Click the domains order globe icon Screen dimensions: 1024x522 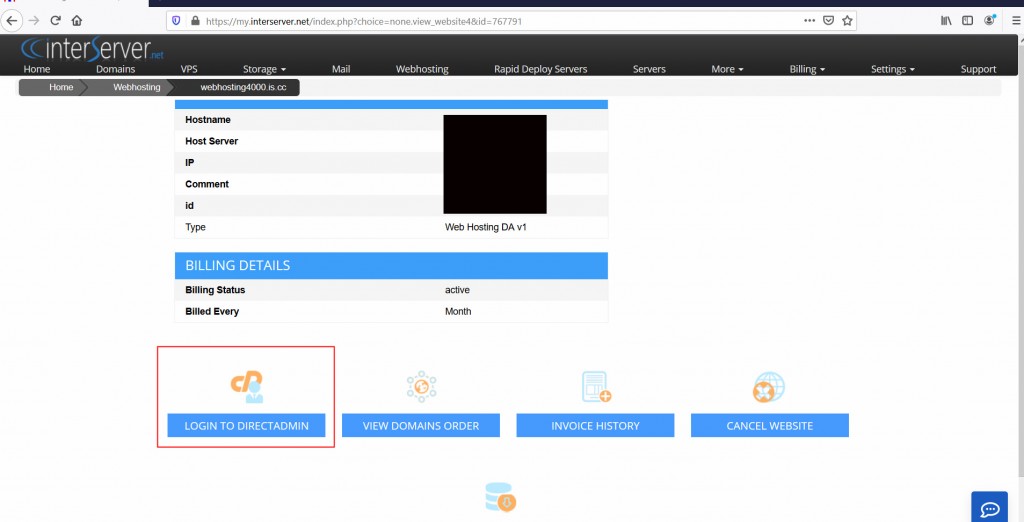click(421, 386)
